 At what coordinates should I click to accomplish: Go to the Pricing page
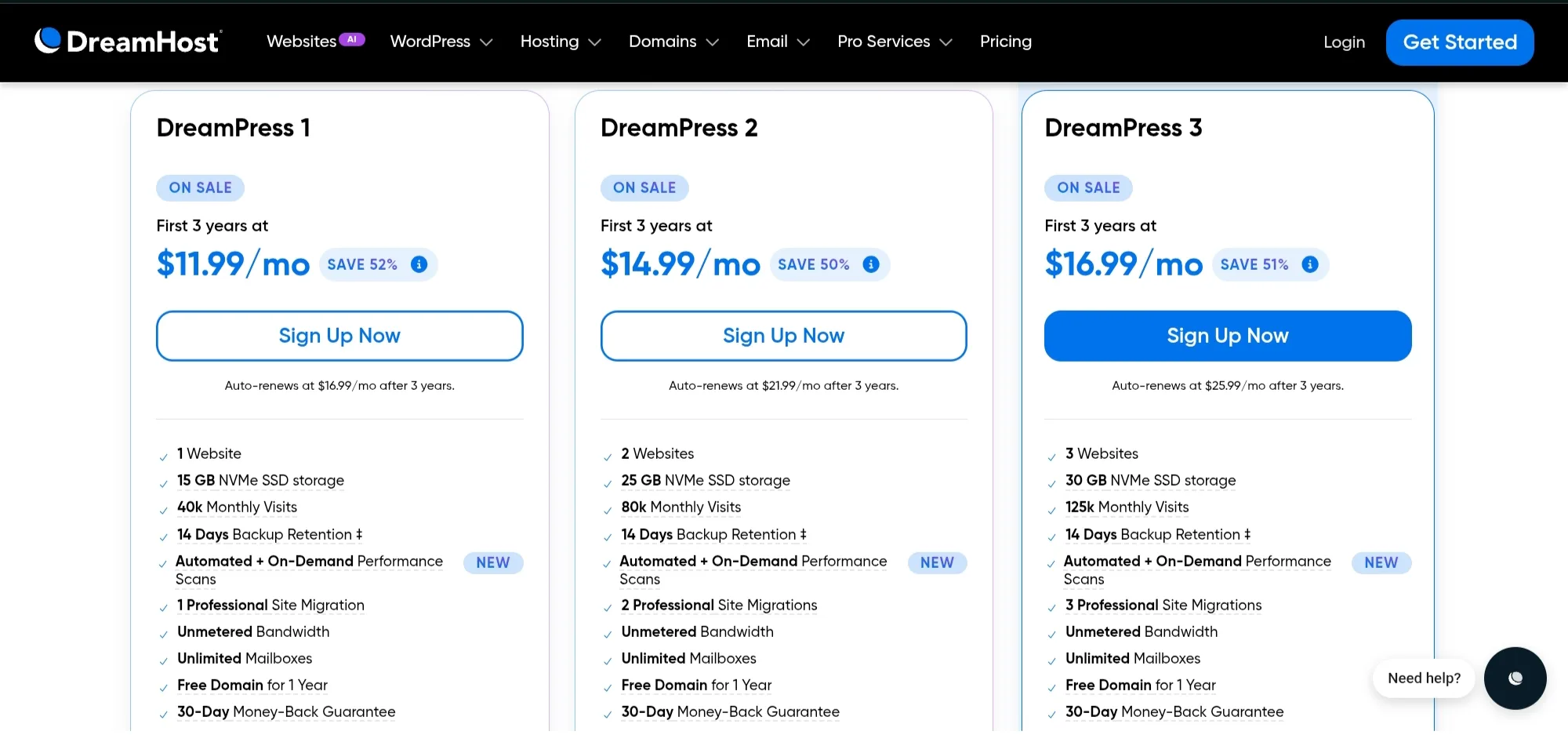click(x=1006, y=42)
